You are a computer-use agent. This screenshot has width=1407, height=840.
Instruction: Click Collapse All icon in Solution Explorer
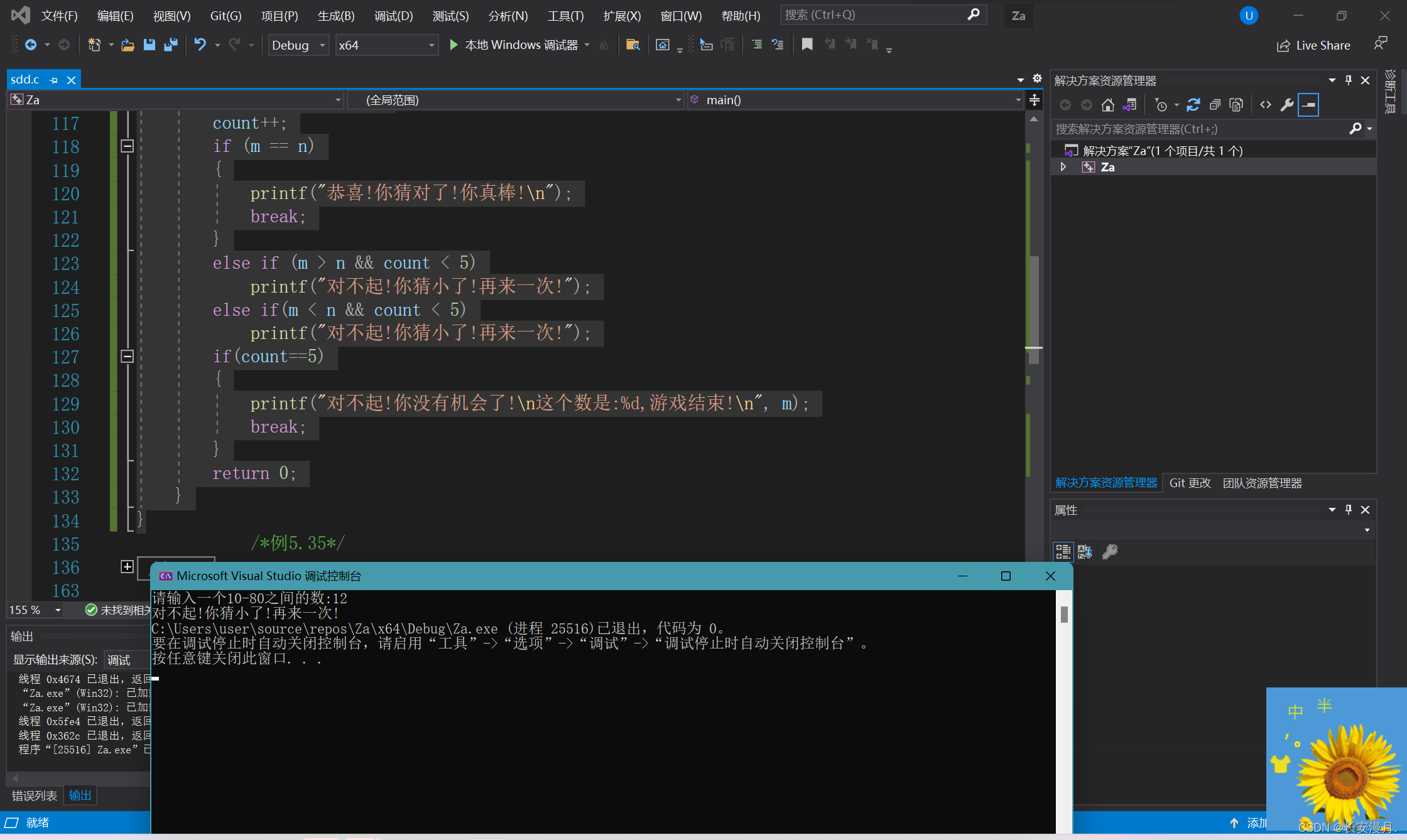click(x=1215, y=105)
